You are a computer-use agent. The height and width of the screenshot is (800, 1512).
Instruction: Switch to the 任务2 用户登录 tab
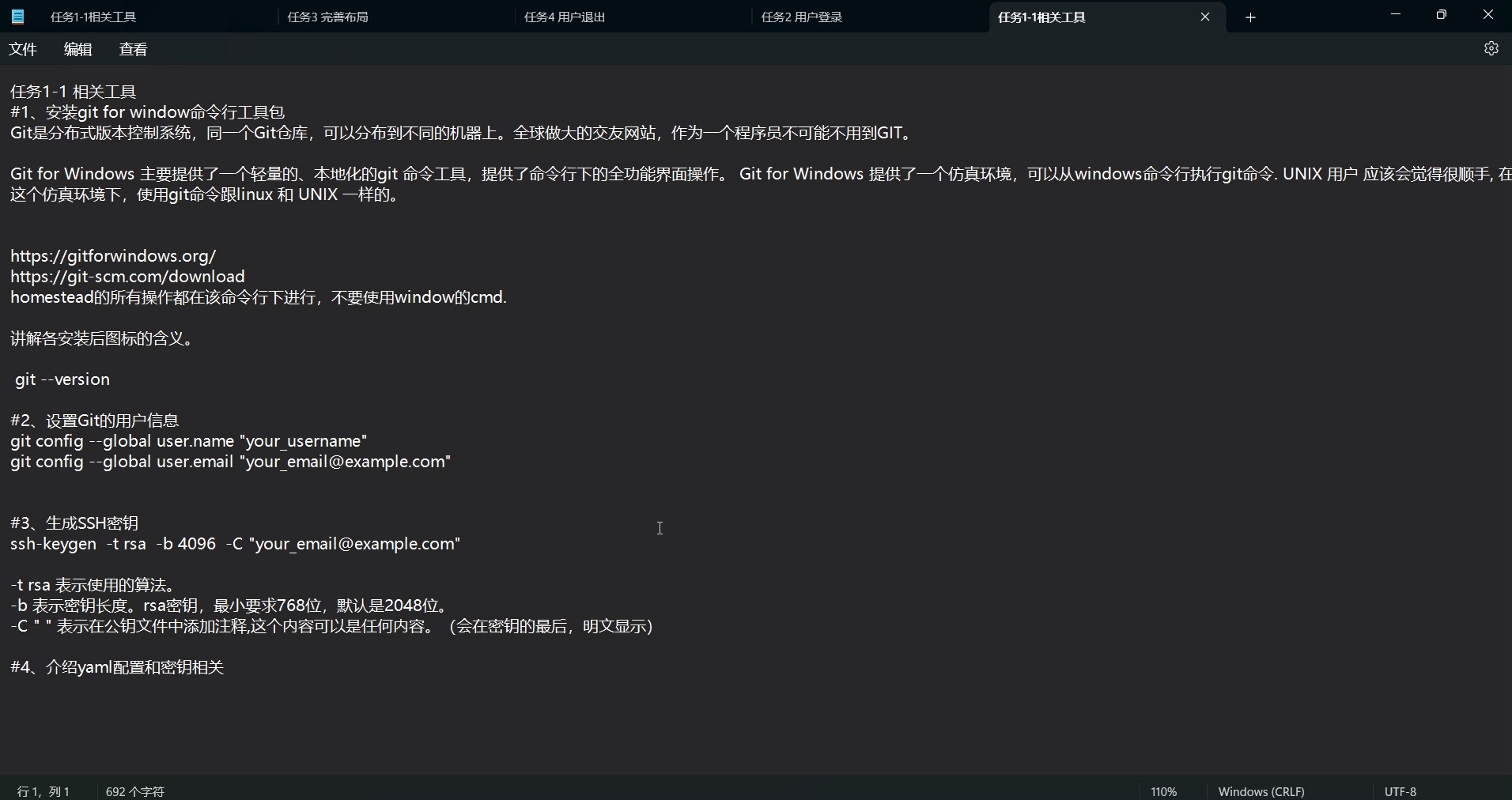point(802,17)
